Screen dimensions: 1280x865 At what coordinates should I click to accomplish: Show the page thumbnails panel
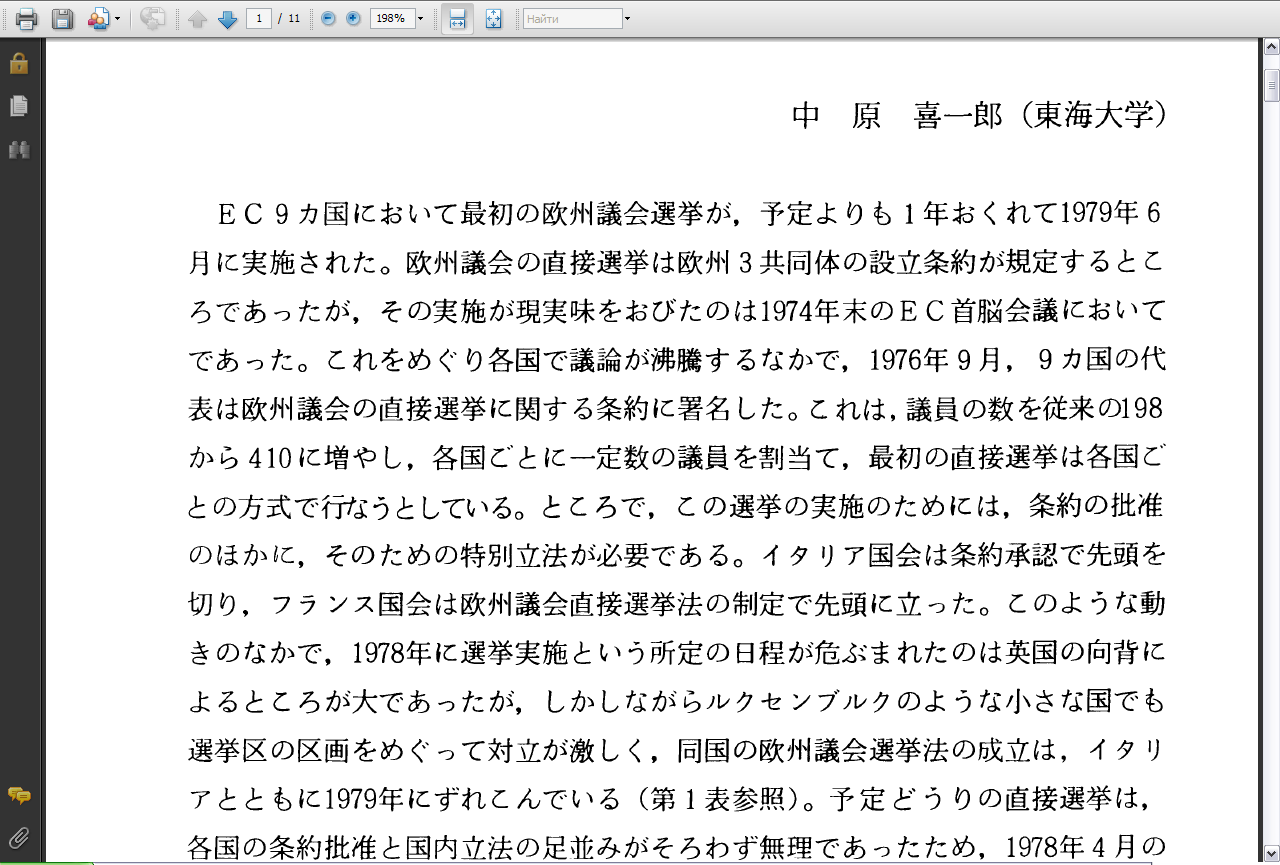tap(19, 106)
